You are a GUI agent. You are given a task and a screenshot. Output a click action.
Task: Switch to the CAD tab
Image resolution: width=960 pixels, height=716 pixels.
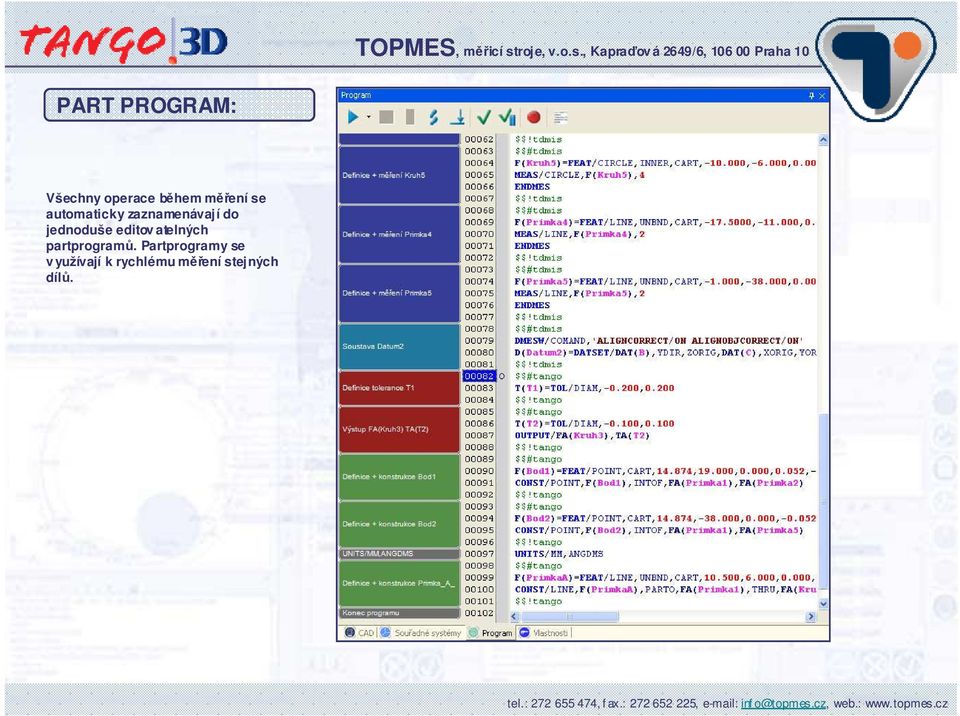coord(359,633)
